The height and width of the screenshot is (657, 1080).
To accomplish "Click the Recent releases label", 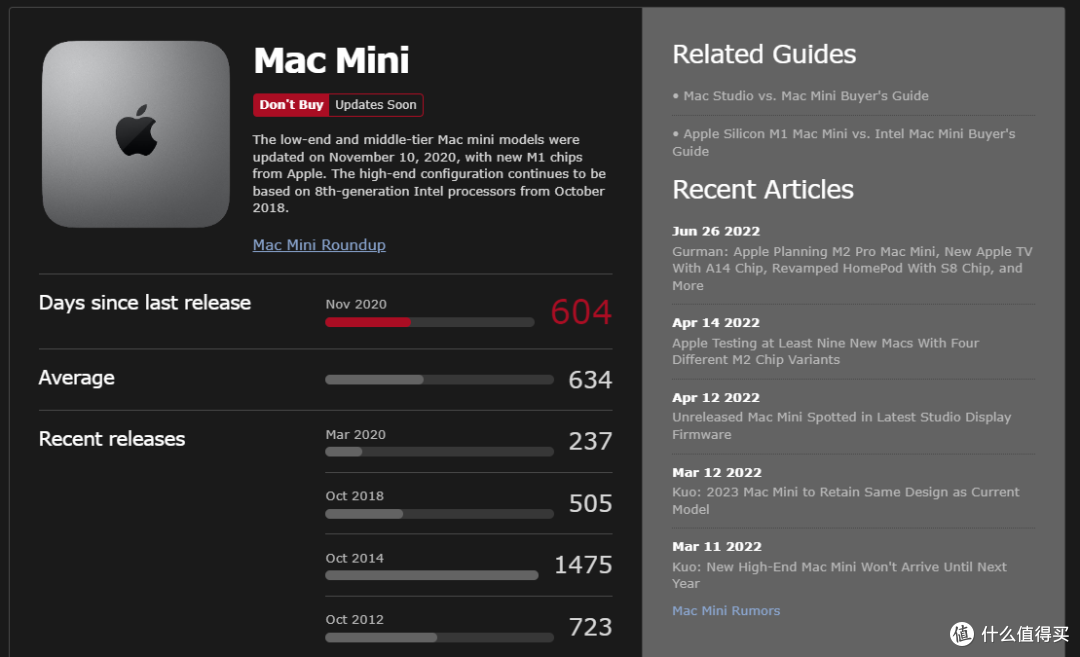I will 112,439.
